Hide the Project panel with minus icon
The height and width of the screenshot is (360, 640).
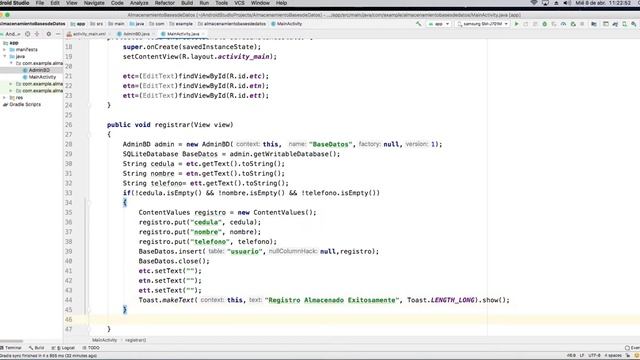pos(58,34)
